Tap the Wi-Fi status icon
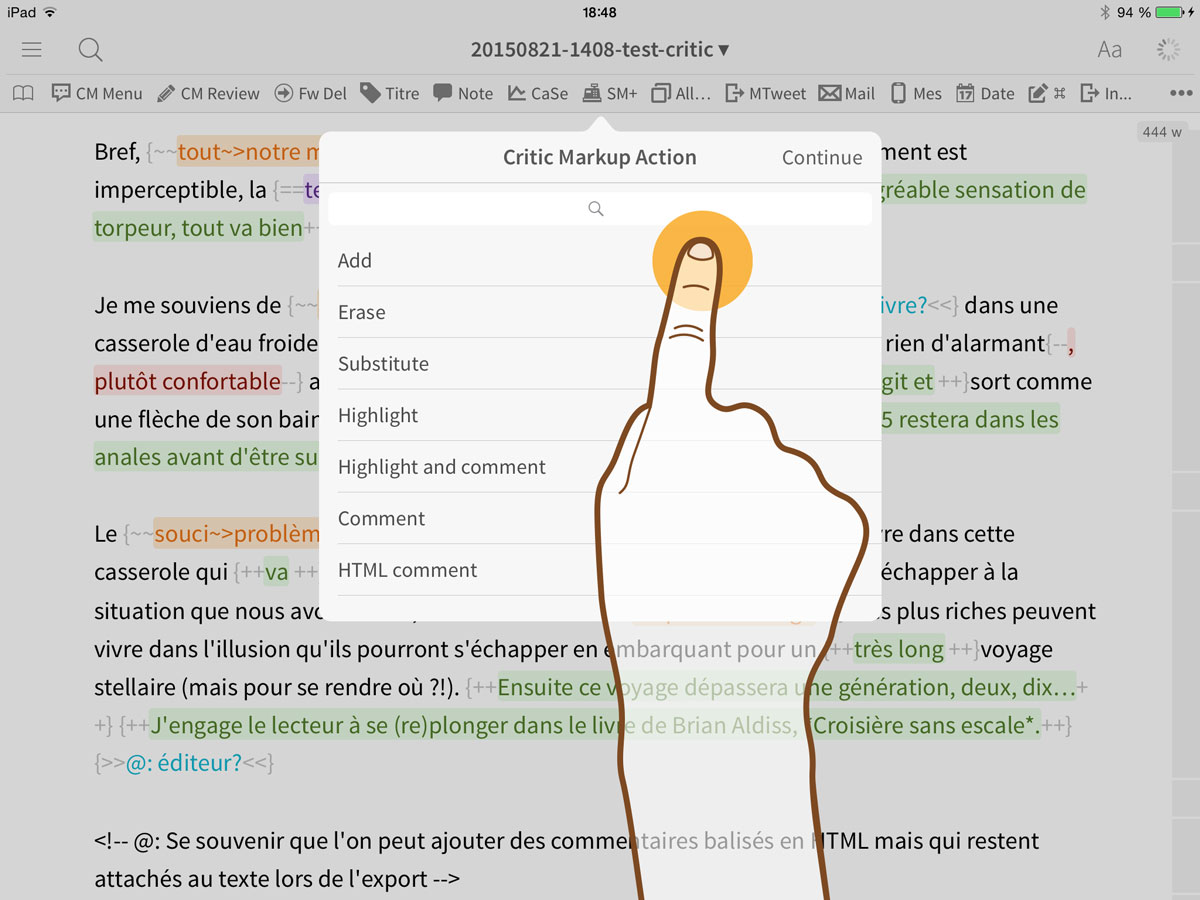This screenshot has height=900, width=1200. pyautogui.click(x=50, y=12)
